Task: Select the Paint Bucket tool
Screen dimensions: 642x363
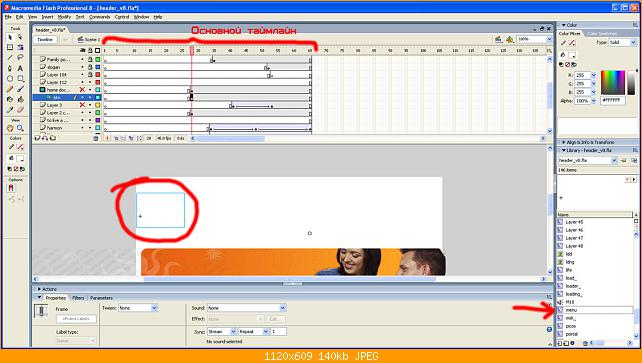Action: 20,99
